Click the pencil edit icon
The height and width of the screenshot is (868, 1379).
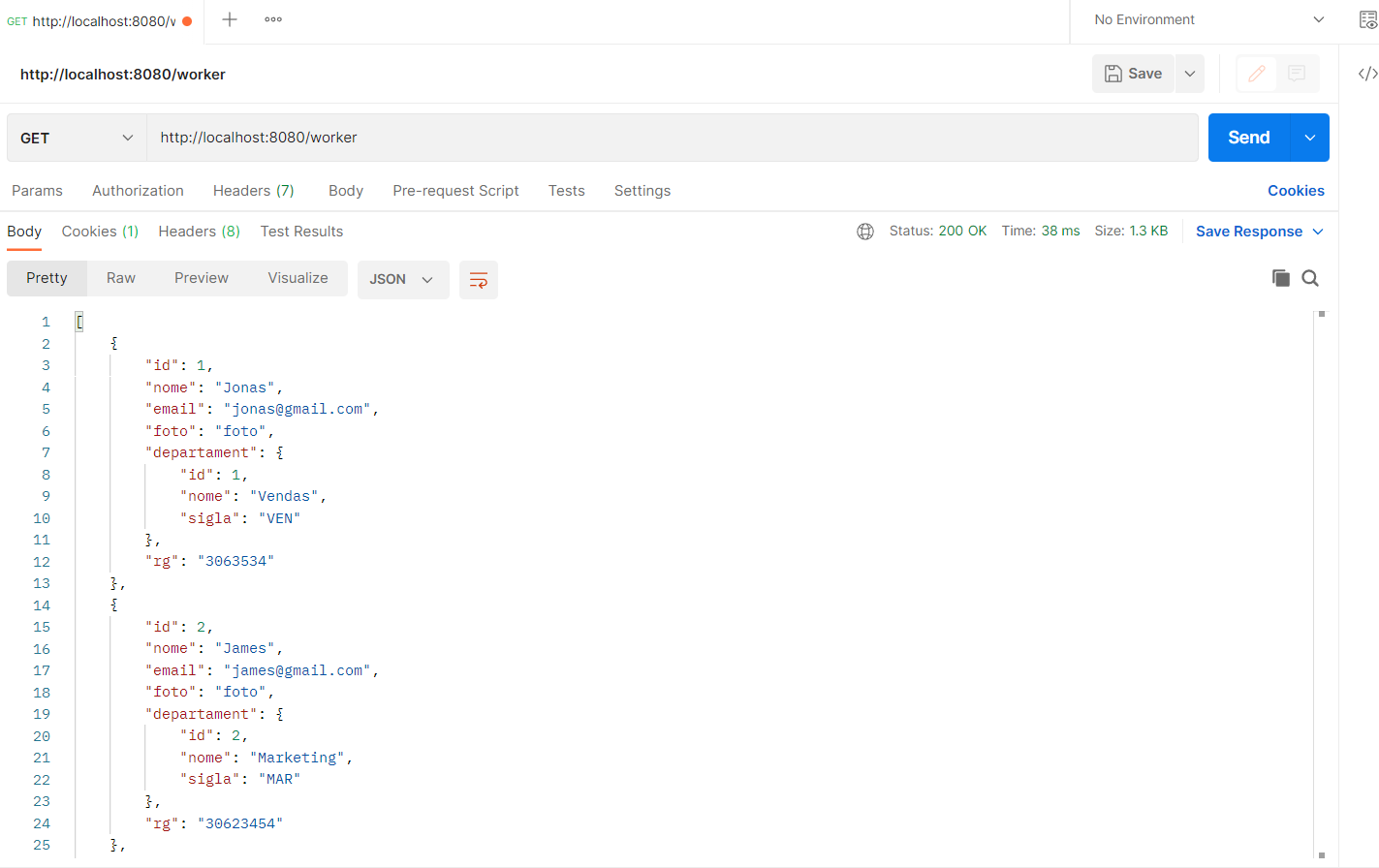click(1256, 74)
